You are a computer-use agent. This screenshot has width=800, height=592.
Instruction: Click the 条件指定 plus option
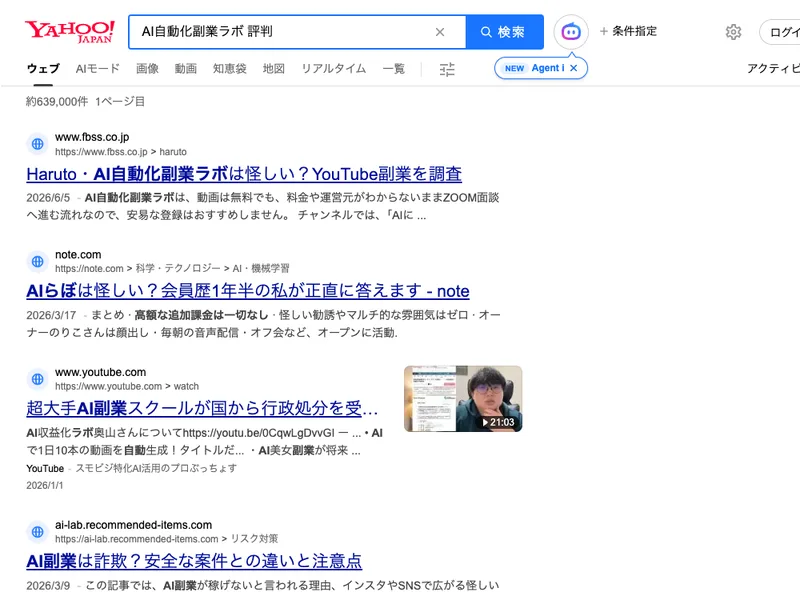point(628,31)
